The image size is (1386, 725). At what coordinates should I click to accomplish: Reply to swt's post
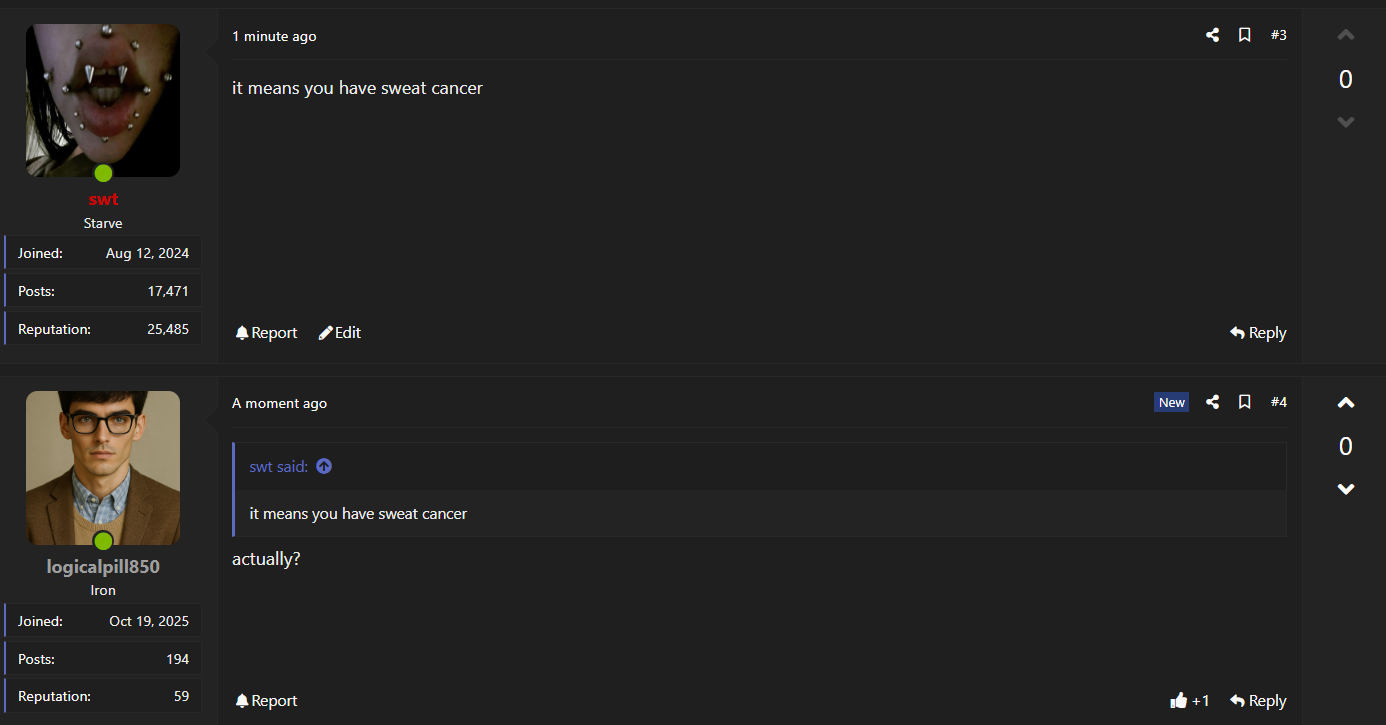(x=1258, y=333)
